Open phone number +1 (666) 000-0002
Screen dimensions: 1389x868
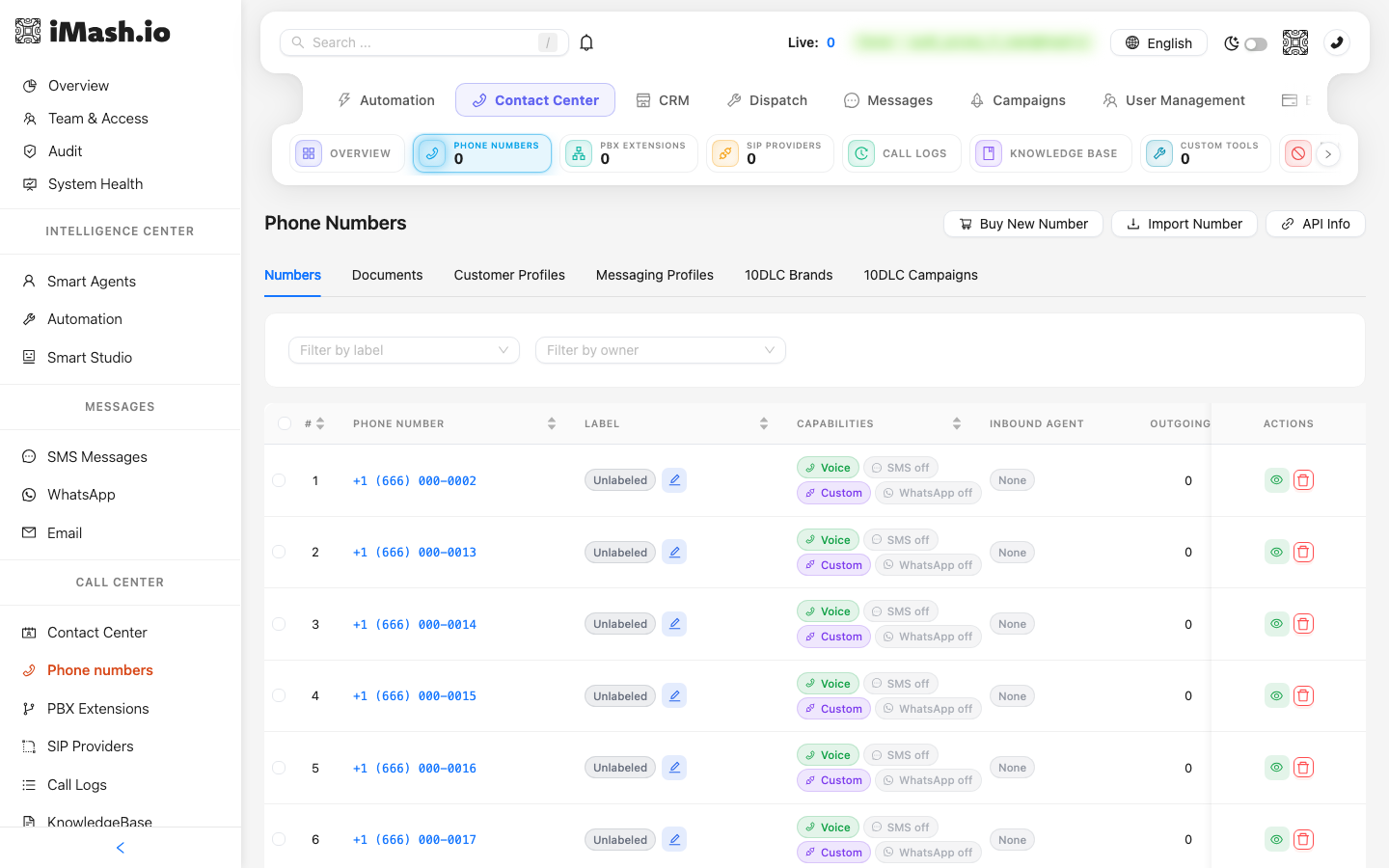415,480
